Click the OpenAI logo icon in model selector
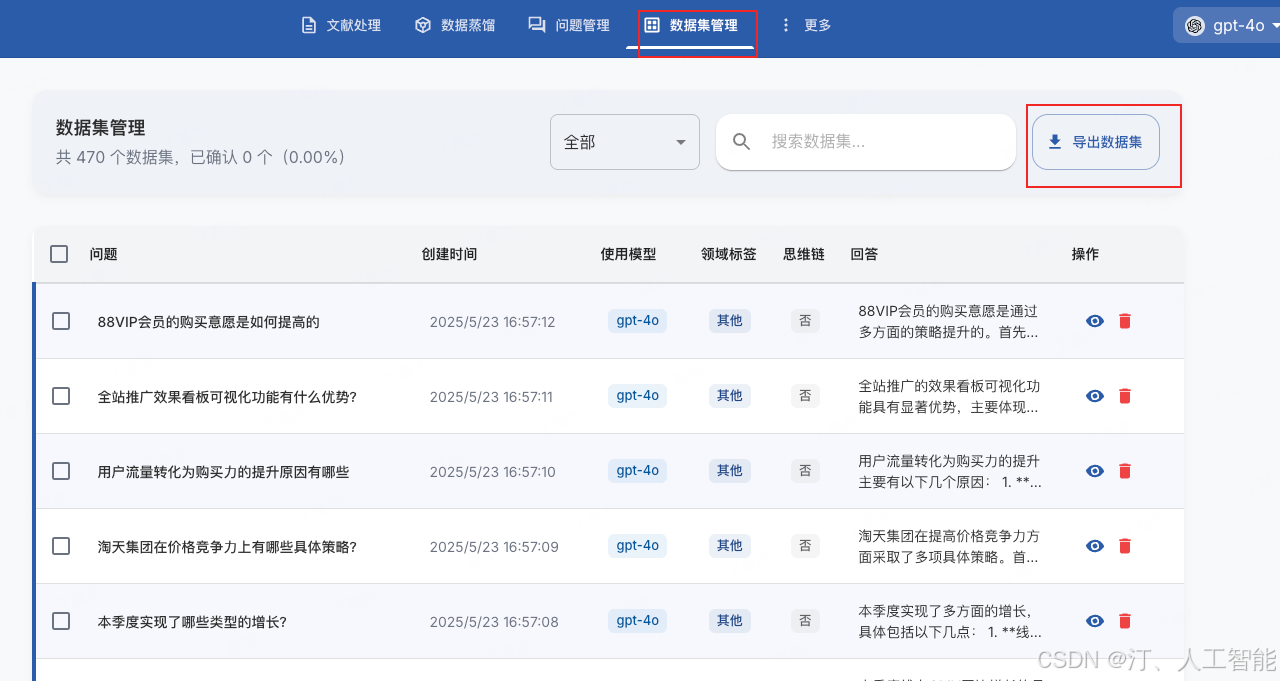This screenshot has width=1280, height=681. 1194,26
